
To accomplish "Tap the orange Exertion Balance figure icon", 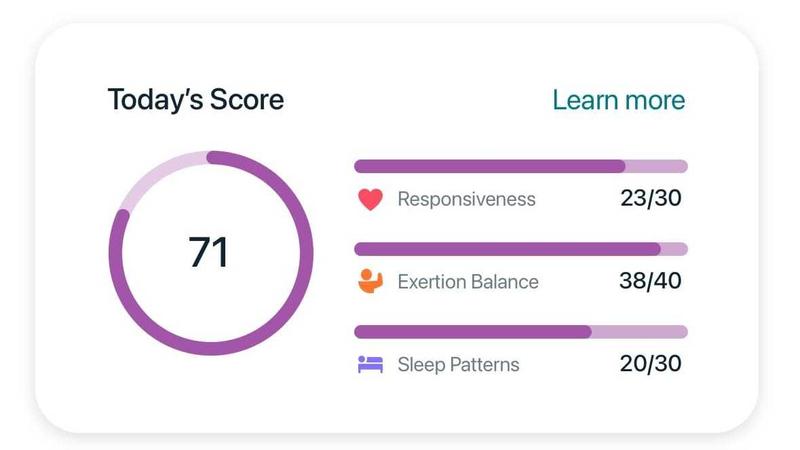I will [x=370, y=281].
